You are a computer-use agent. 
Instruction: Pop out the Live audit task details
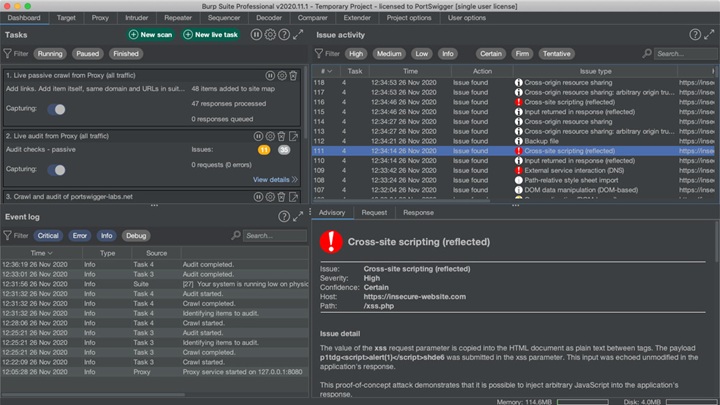coord(294,136)
